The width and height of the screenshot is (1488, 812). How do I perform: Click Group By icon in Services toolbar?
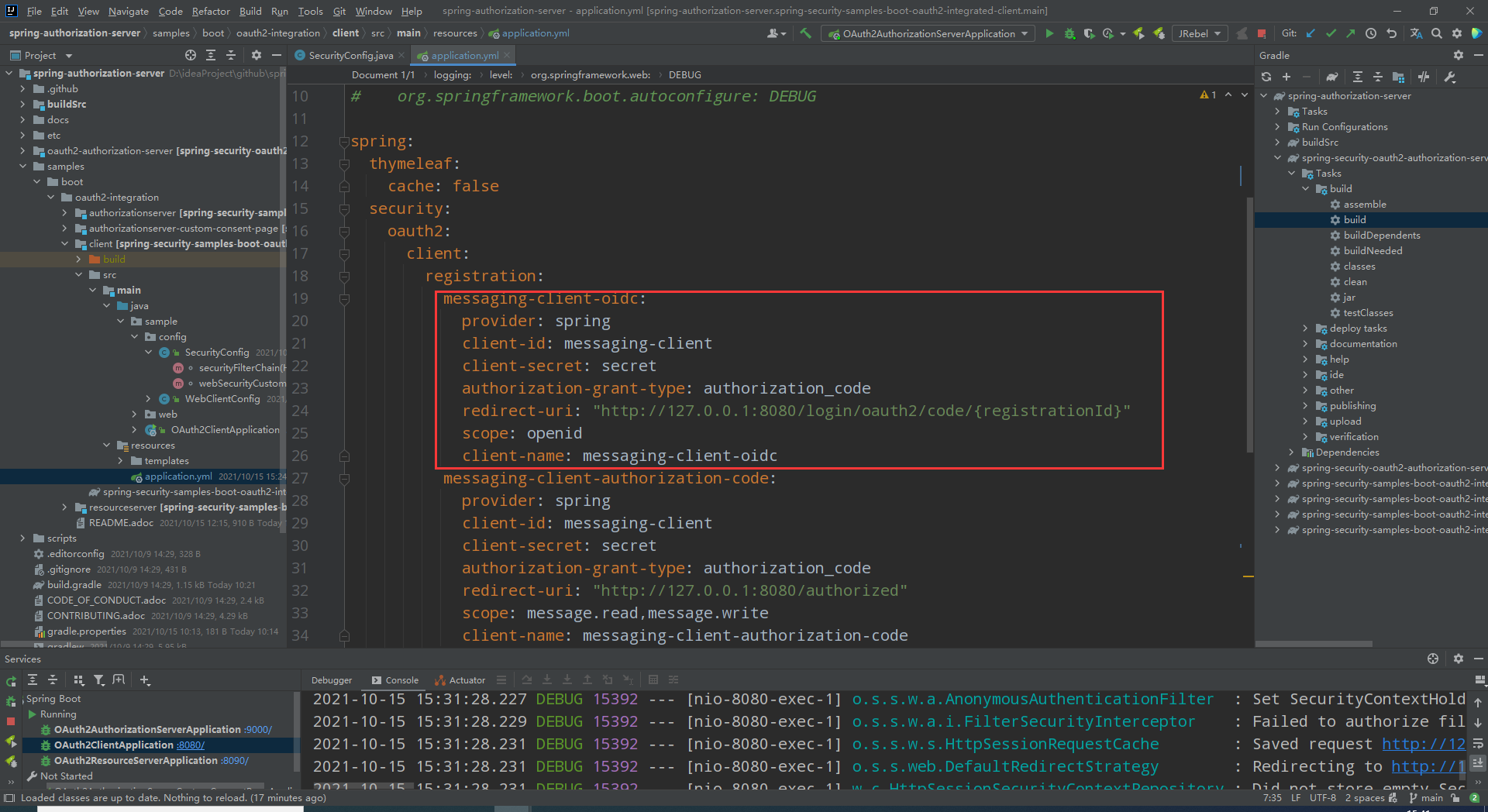click(x=79, y=680)
